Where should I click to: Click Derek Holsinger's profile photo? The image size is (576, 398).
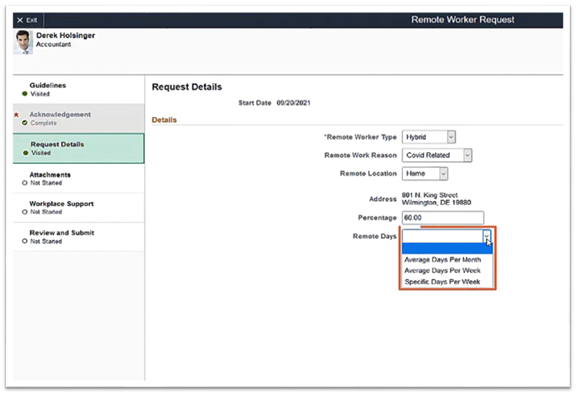coord(23,42)
